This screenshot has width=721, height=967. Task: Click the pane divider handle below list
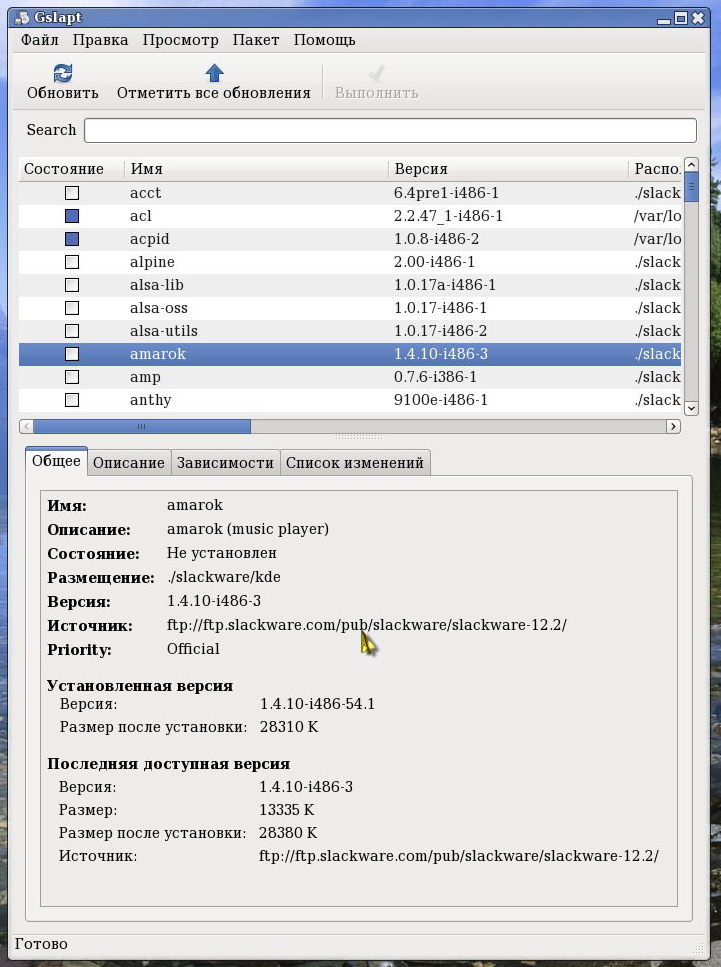(x=358, y=437)
